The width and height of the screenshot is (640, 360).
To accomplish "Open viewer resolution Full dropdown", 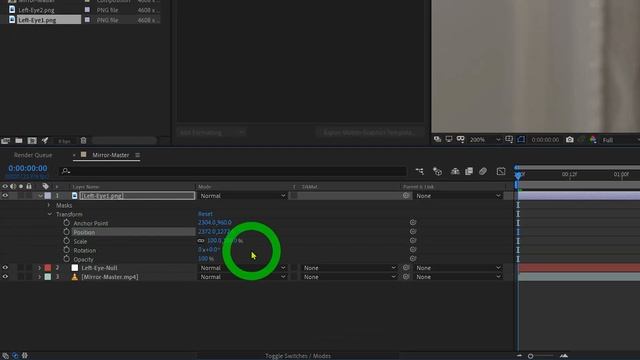I will click(x=621, y=140).
